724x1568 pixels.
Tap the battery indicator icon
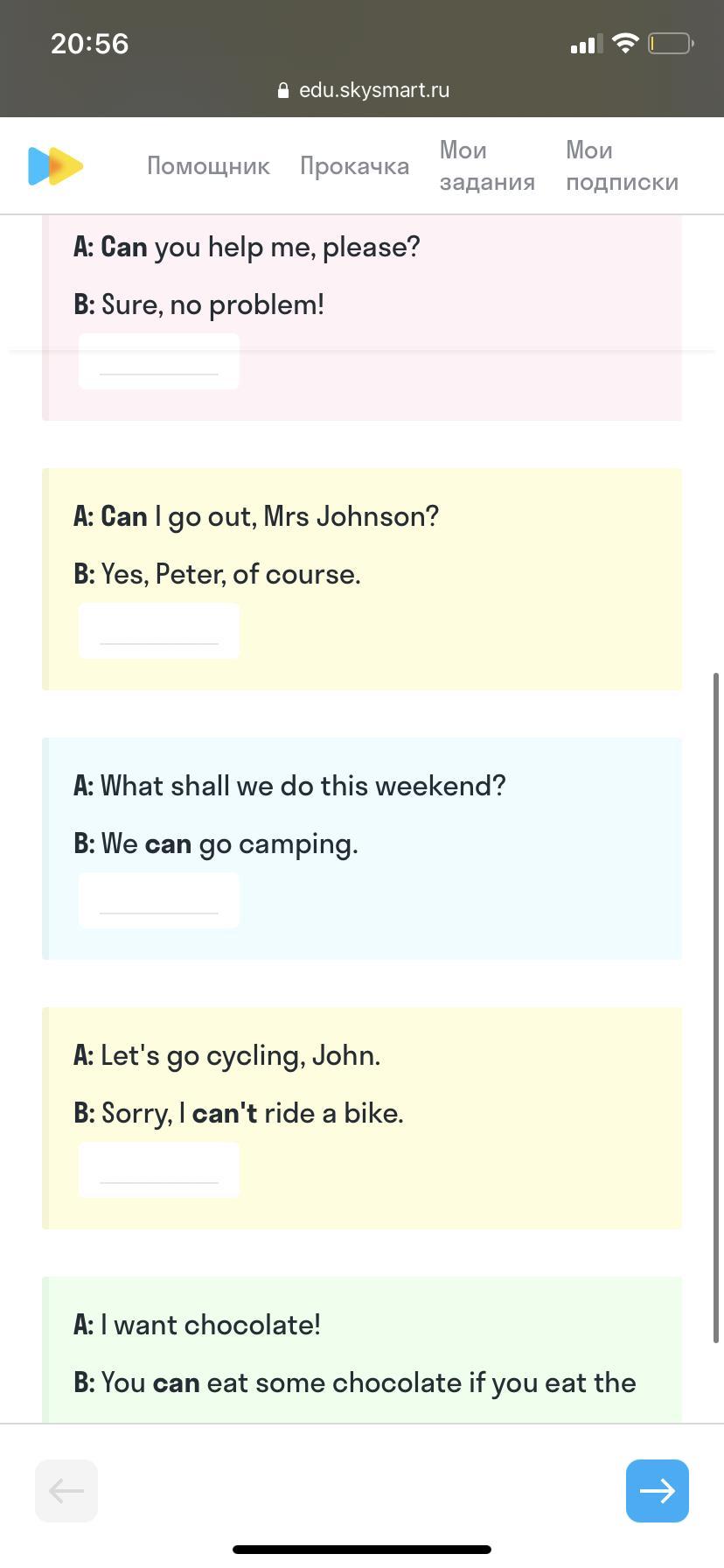[x=671, y=43]
